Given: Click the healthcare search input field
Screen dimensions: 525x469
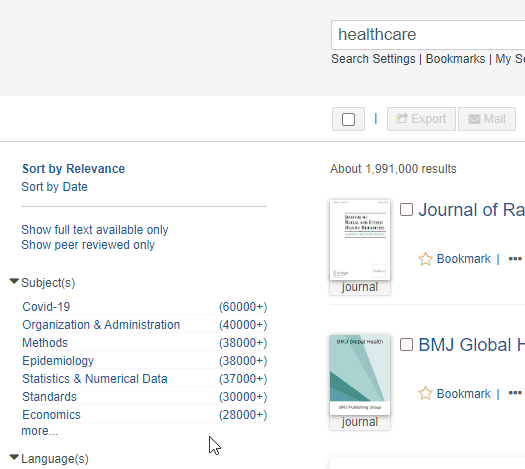Looking at the screenshot, I should [x=428, y=35].
